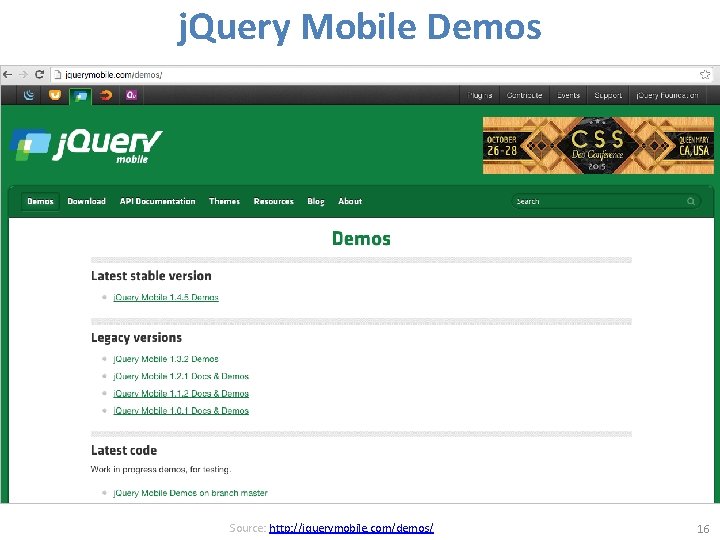Image resolution: width=720 pixels, height=540 pixels.
Task: Select the Demos navigation tab
Action: coord(40,201)
